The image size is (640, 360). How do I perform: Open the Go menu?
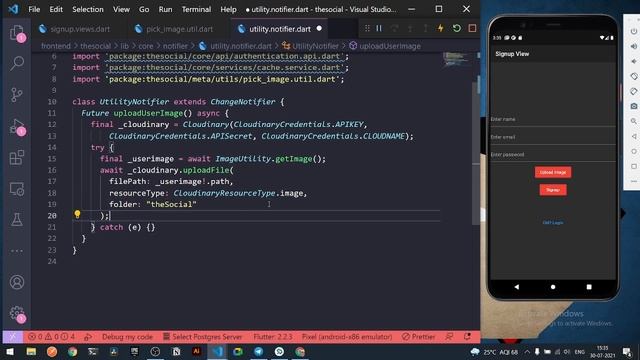click(144, 9)
